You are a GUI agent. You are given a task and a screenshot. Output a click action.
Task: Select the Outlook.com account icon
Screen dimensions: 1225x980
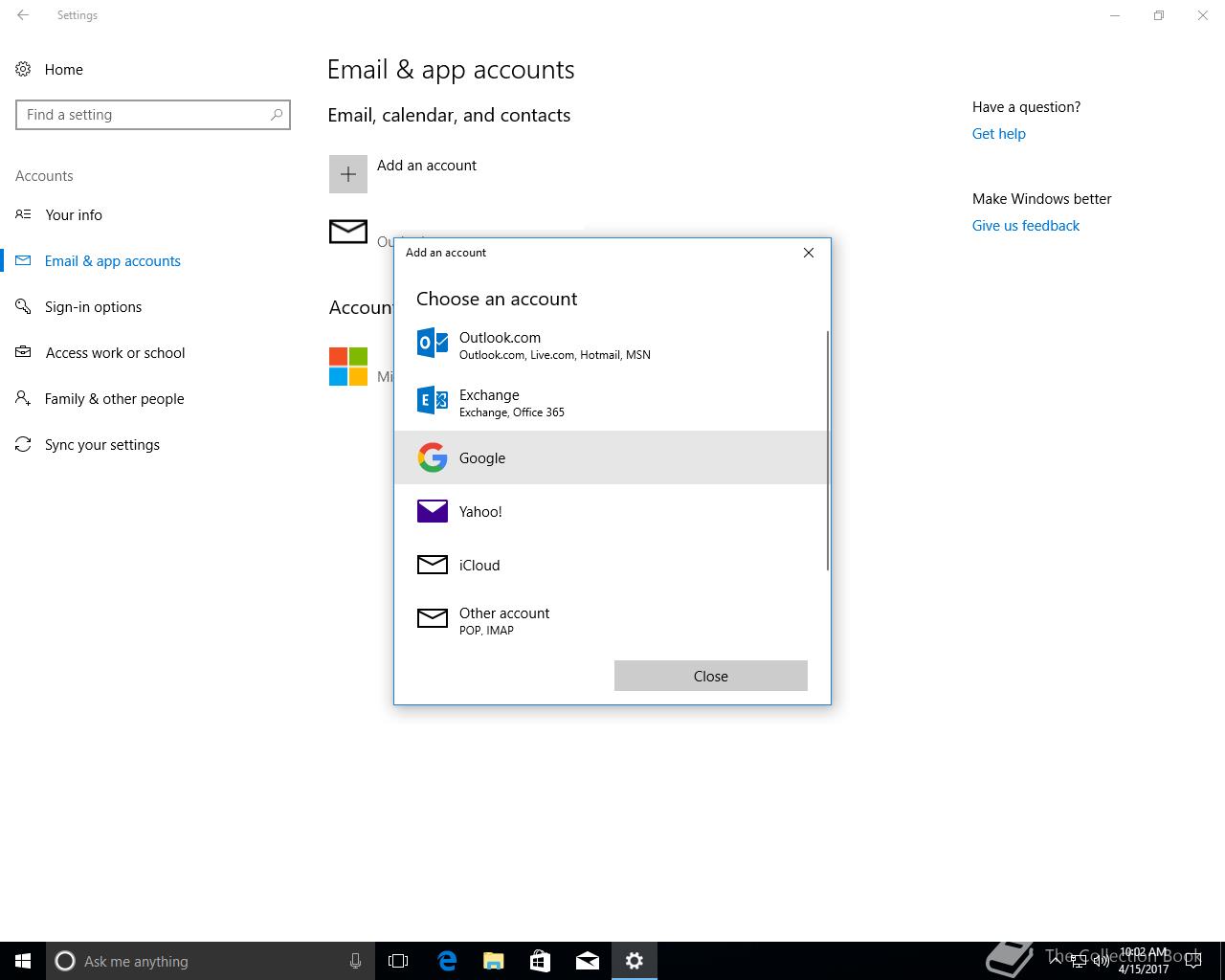point(432,343)
